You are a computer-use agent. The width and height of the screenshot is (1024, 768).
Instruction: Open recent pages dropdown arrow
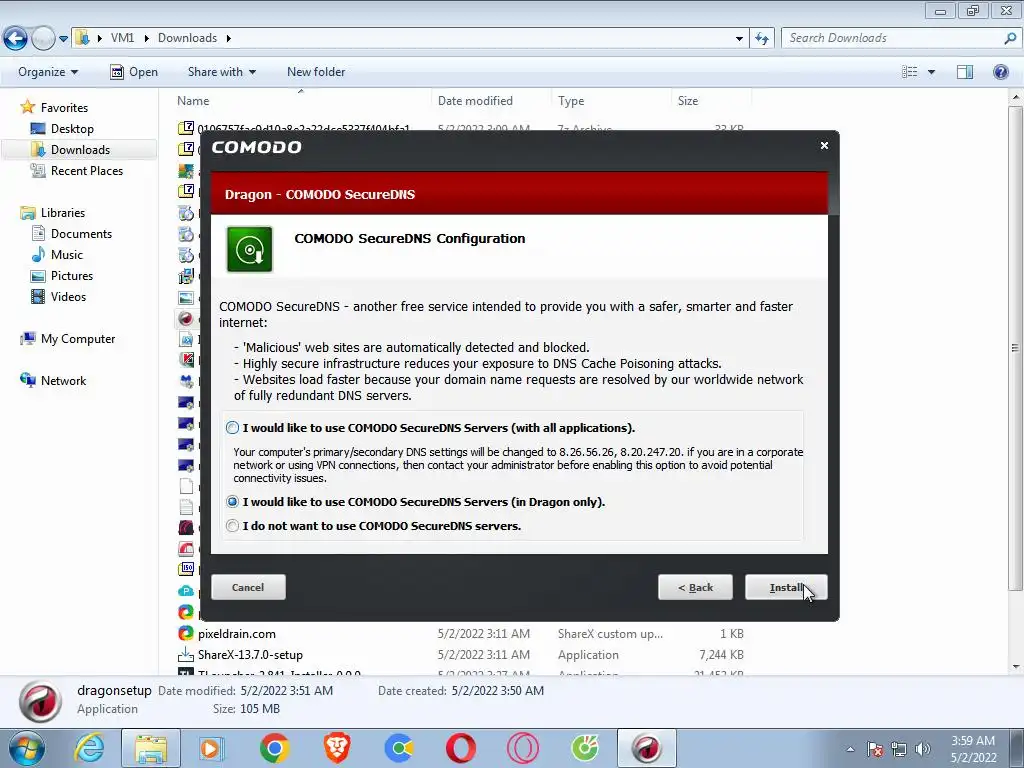(63, 39)
